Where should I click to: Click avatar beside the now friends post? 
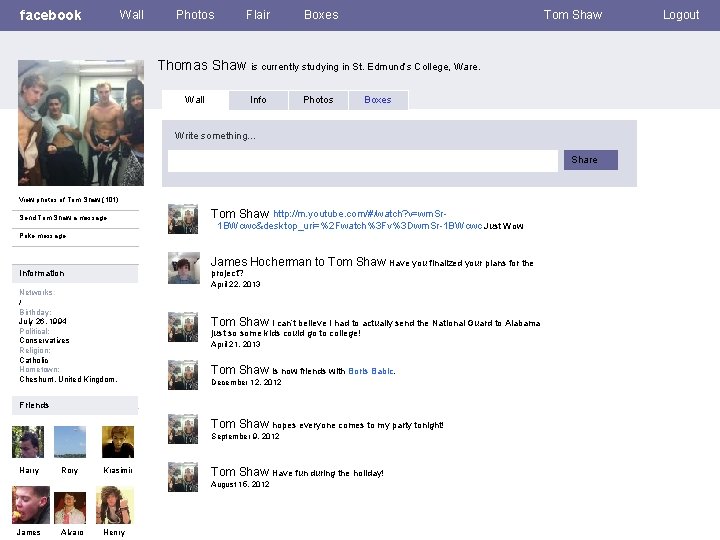point(183,375)
